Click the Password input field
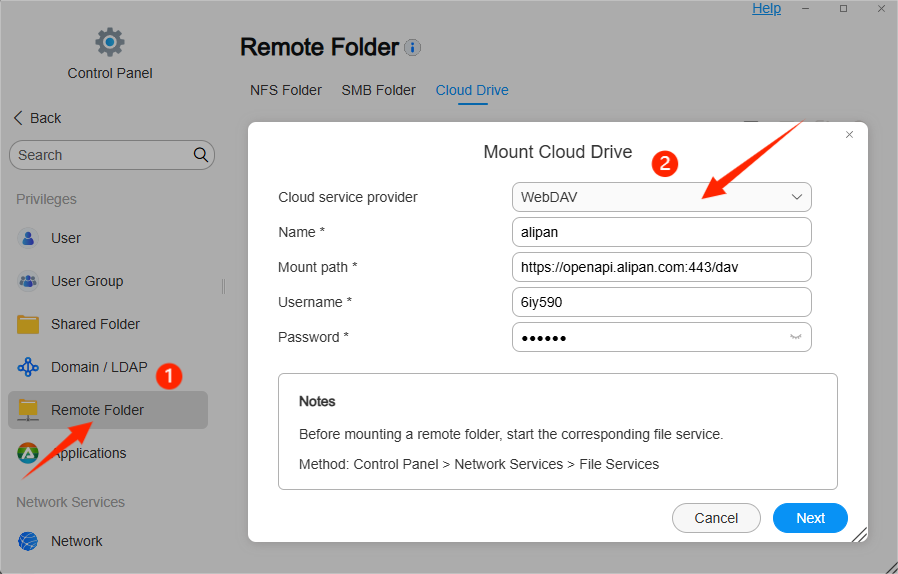 (661, 337)
